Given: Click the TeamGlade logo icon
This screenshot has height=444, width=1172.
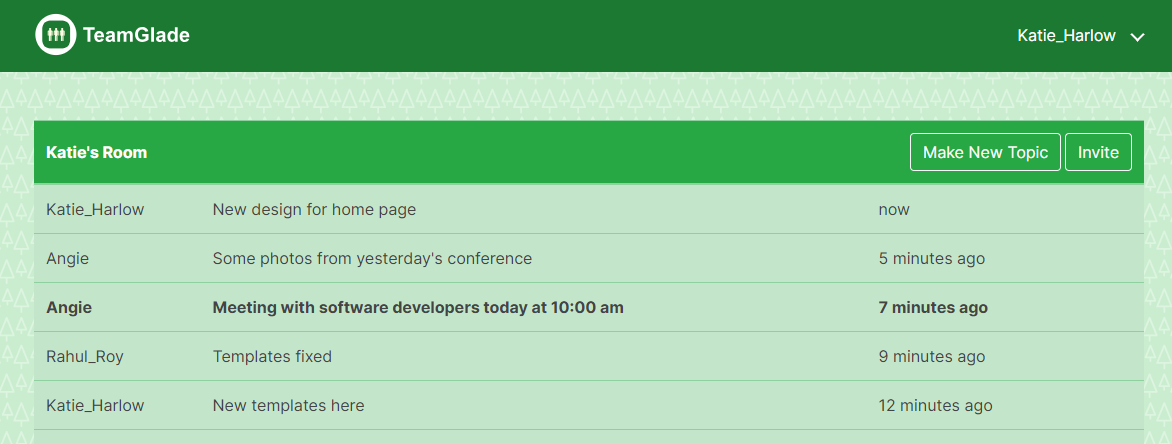Looking at the screenshot, I should pyautogui.click(x=55, y=34).
